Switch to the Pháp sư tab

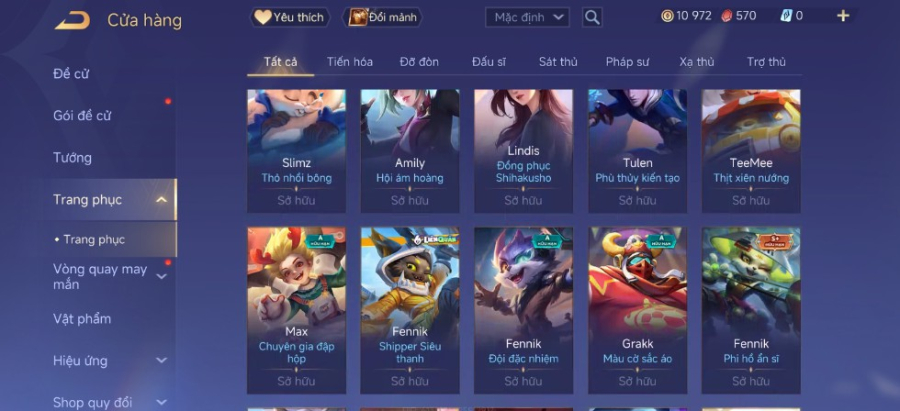(x=627, y=62)
